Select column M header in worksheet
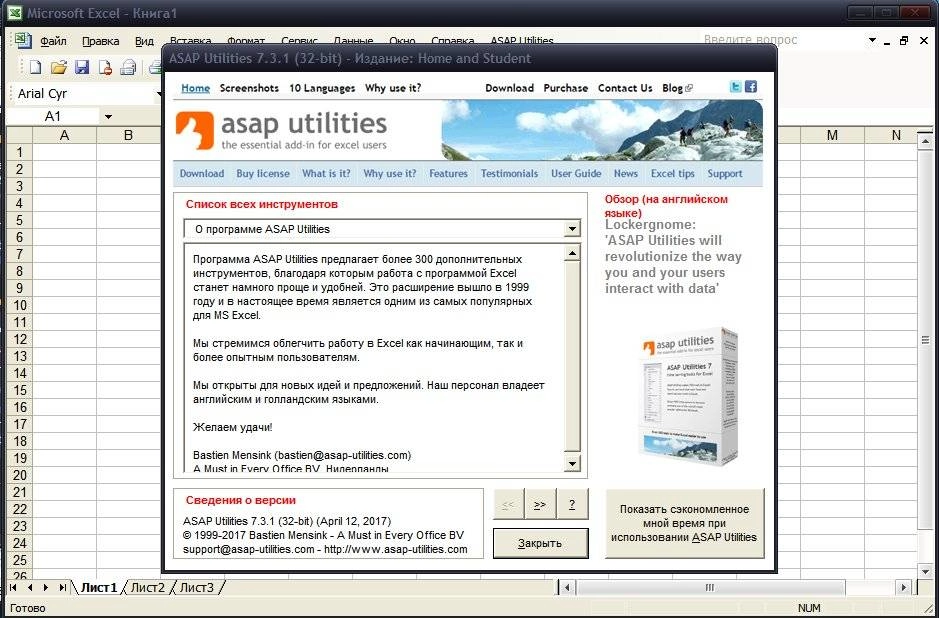Viewport: 939px width, 618px height. coord(832,135)
